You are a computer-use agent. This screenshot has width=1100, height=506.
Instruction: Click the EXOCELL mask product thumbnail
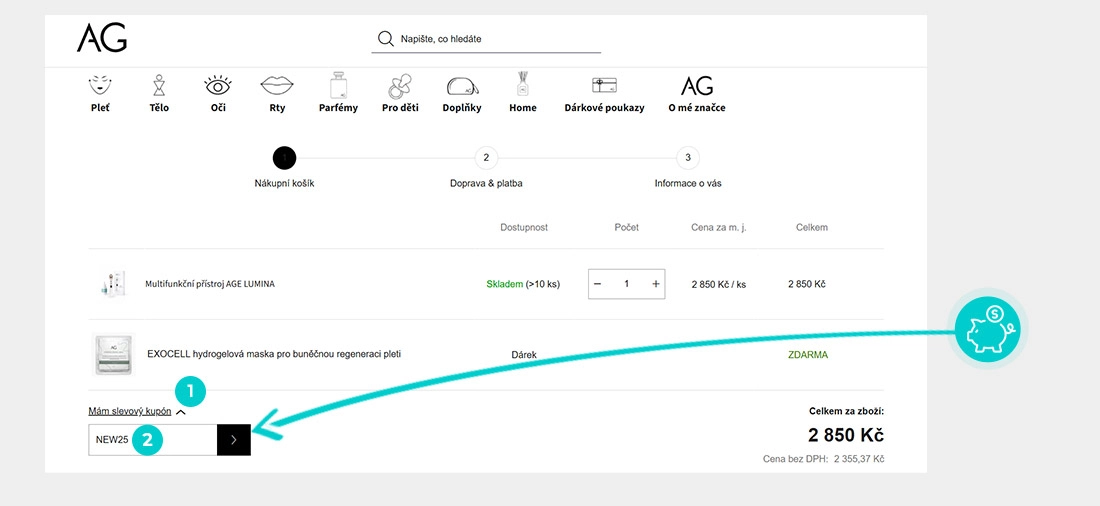pyautogui.click(x=114, y=354)
